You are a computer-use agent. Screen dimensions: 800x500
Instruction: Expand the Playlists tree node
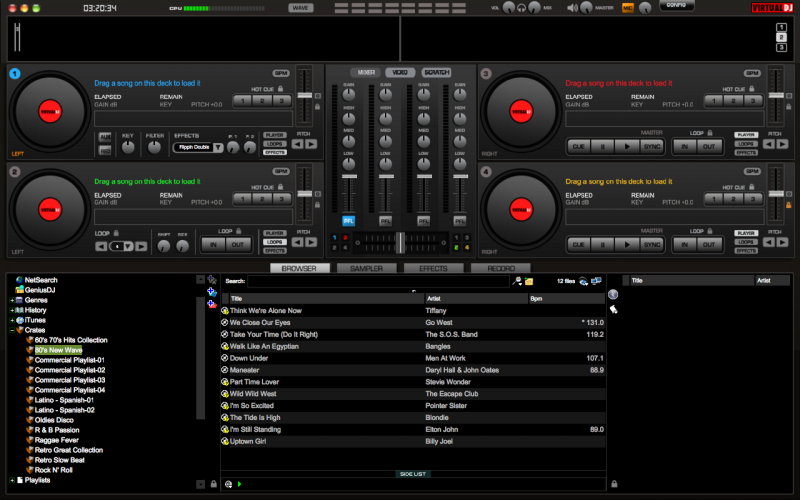(11, 480)
